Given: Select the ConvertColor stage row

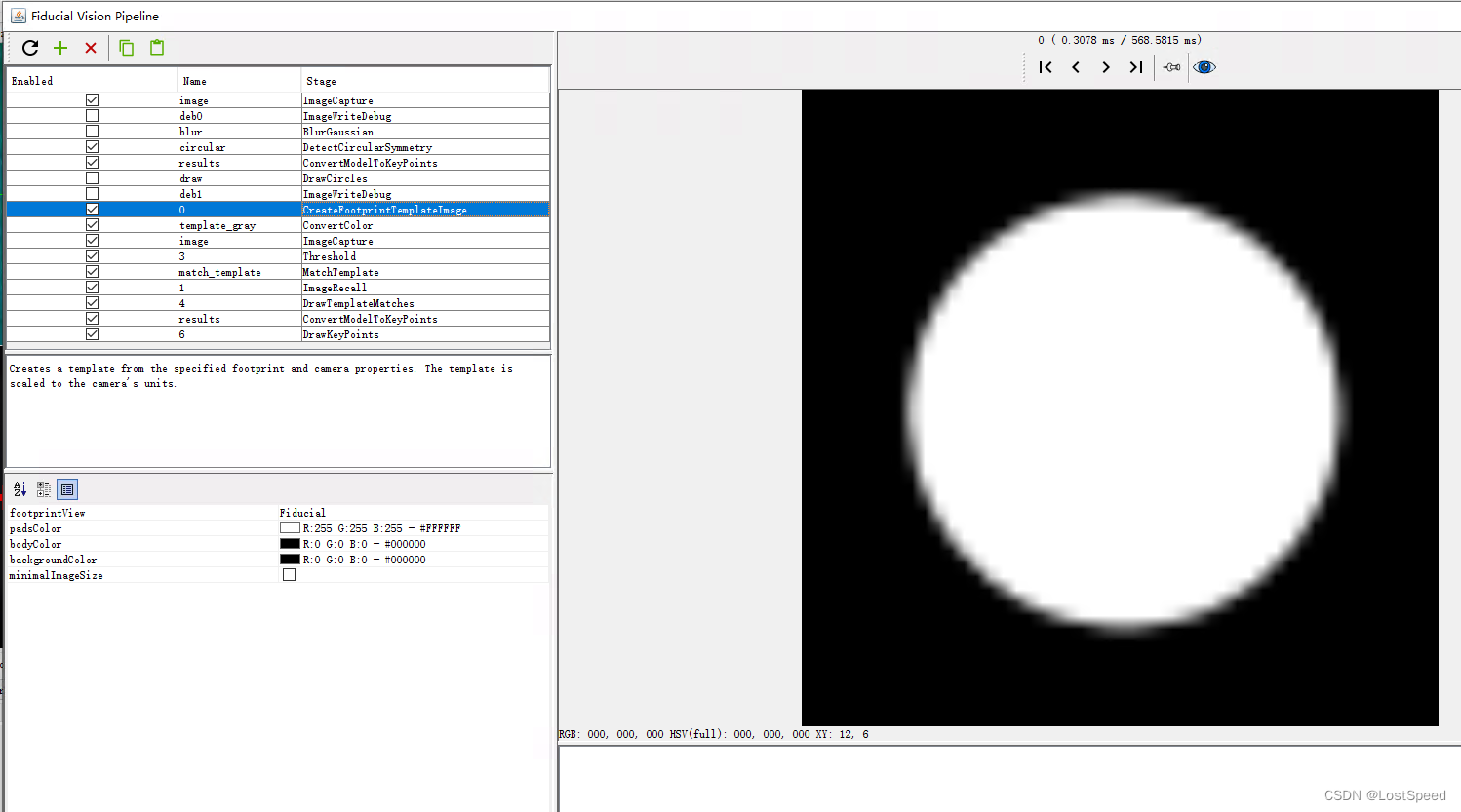Looking at the screenshot, I should click(278, 225).
